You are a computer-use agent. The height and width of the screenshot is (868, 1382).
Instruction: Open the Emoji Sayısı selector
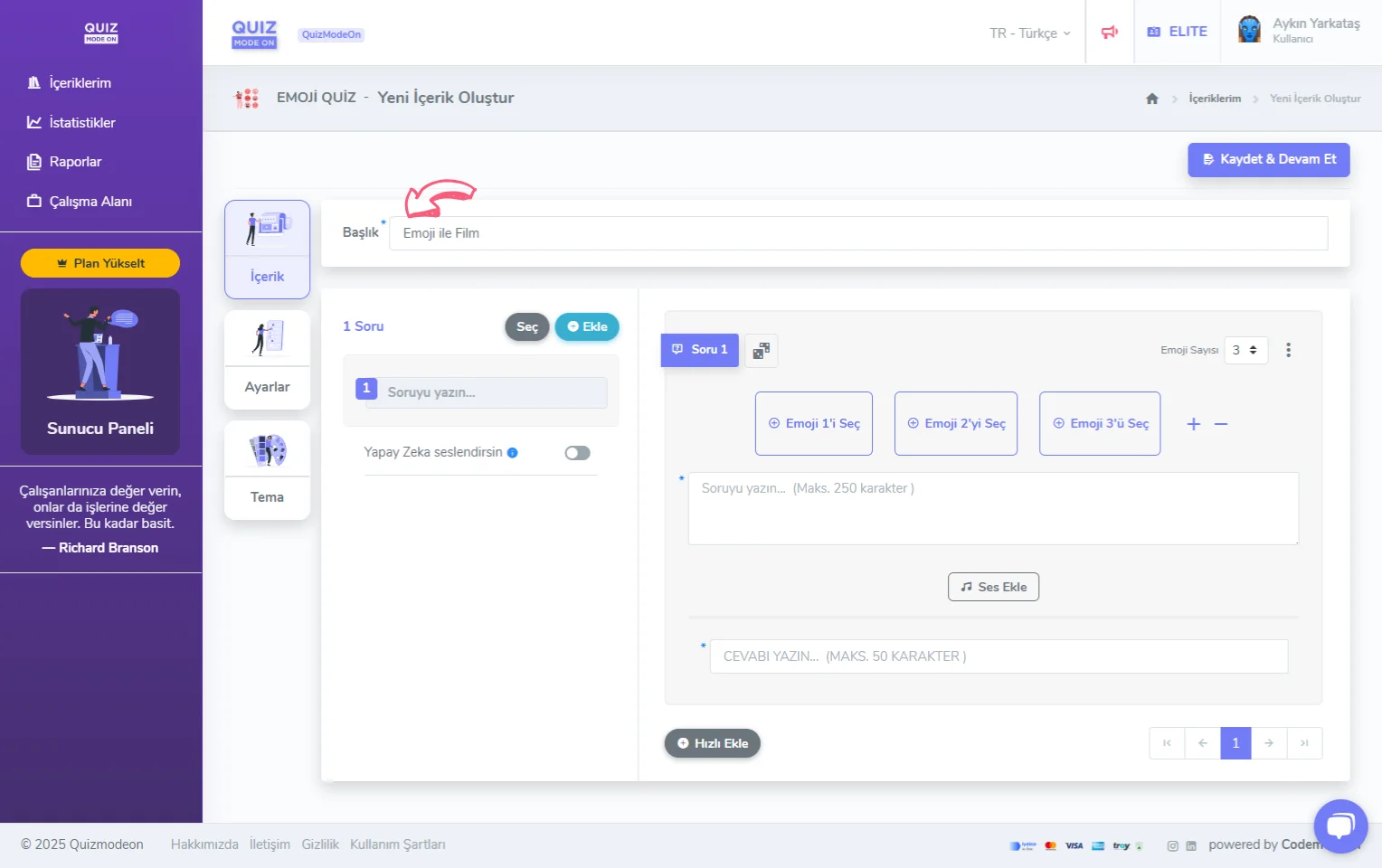1245,350
